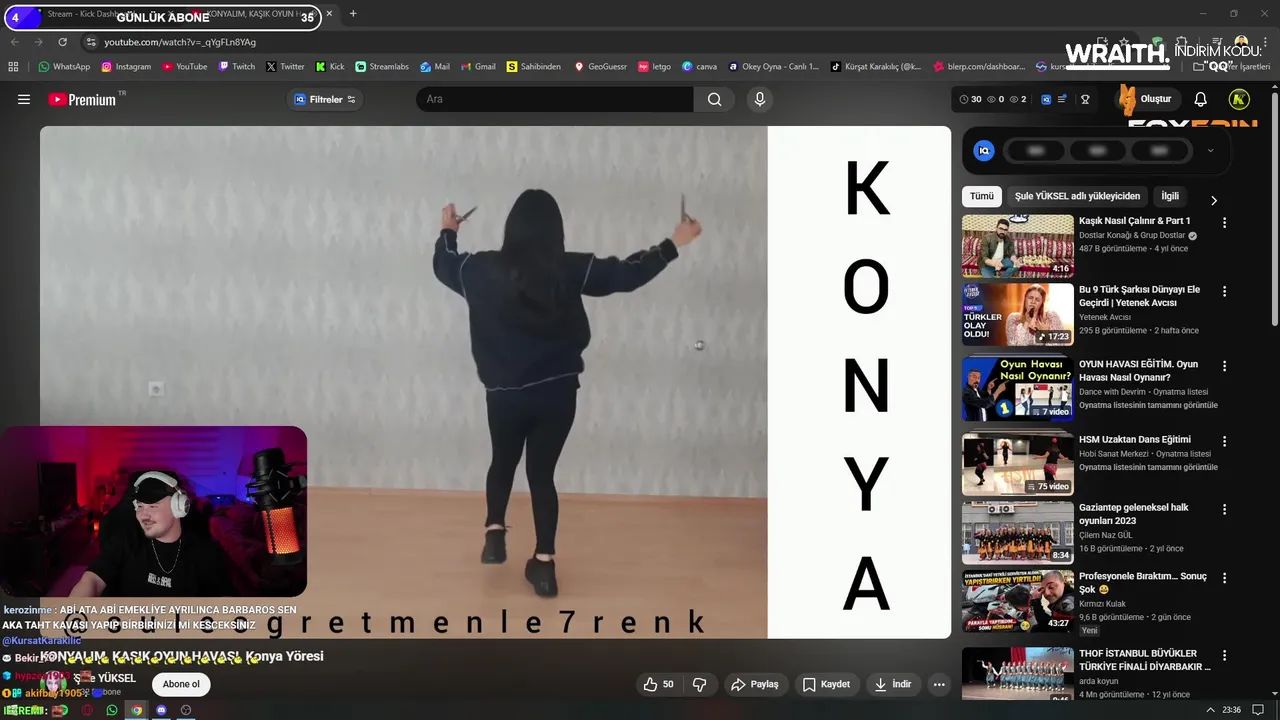Open Okey Oyna bookmark
This screenshot has width=1280, height=720.
coord(773,67)
